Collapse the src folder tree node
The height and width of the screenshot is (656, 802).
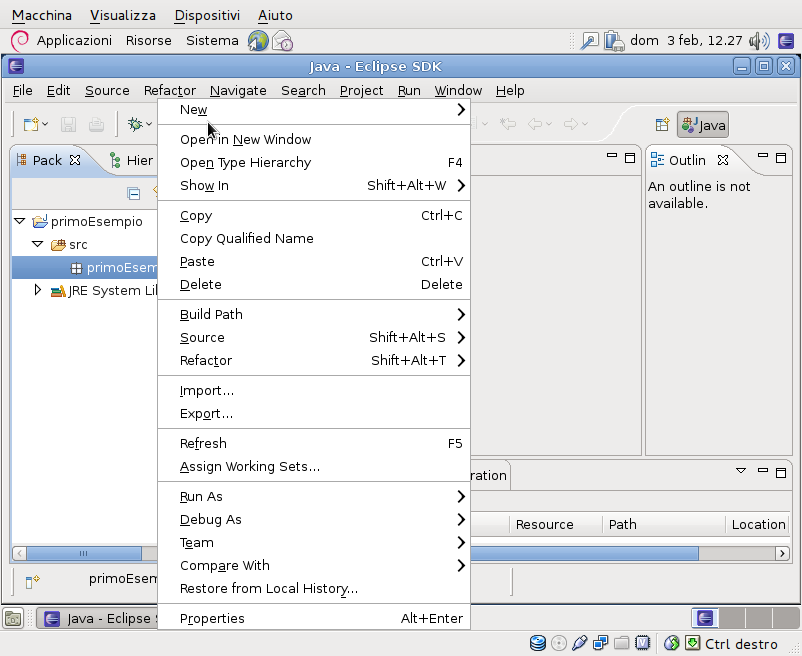(37, 244)
